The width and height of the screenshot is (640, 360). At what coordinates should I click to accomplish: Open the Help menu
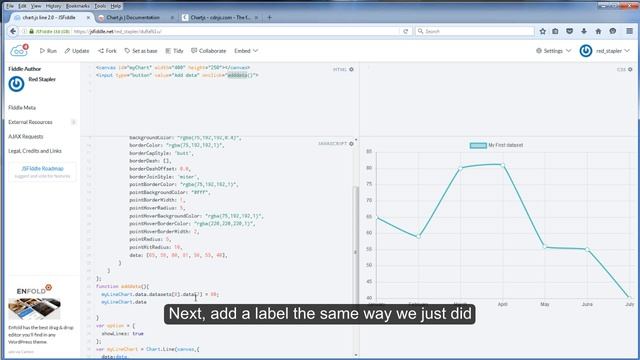(116, 6)
